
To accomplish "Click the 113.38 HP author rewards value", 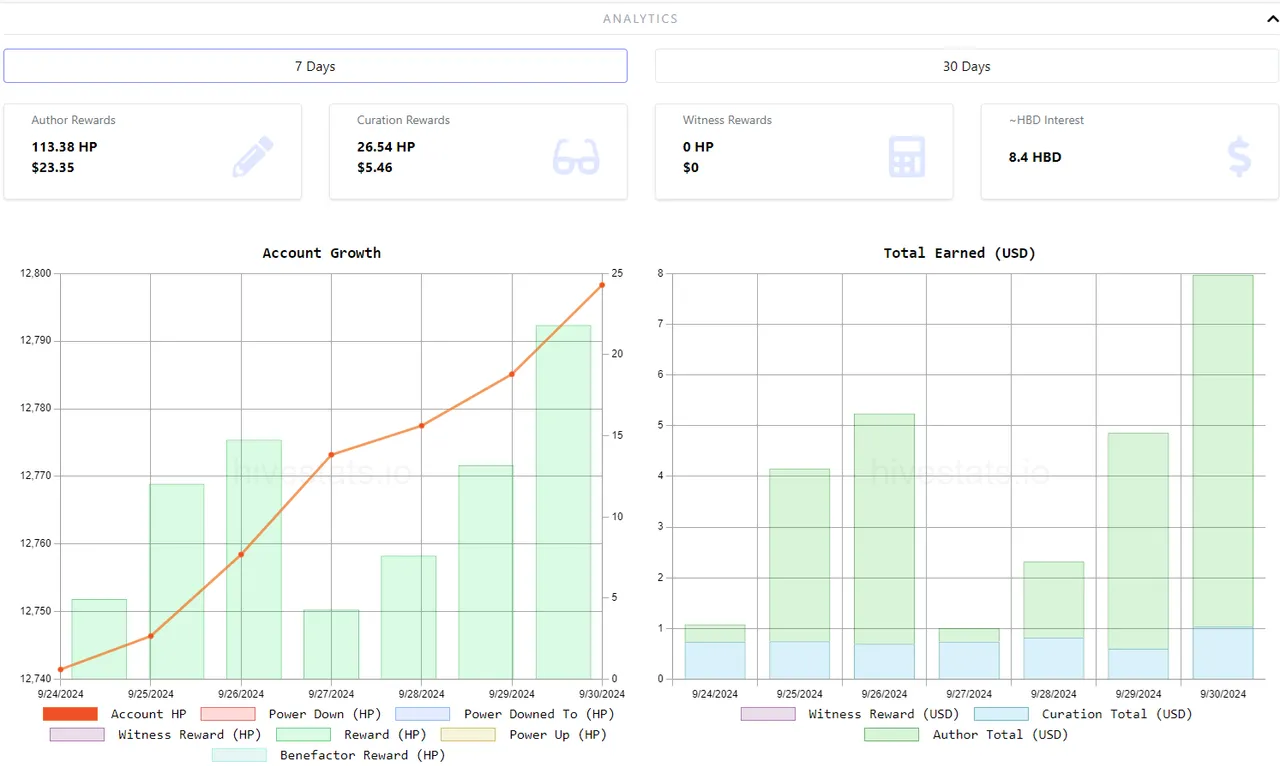I will point(64,147).
